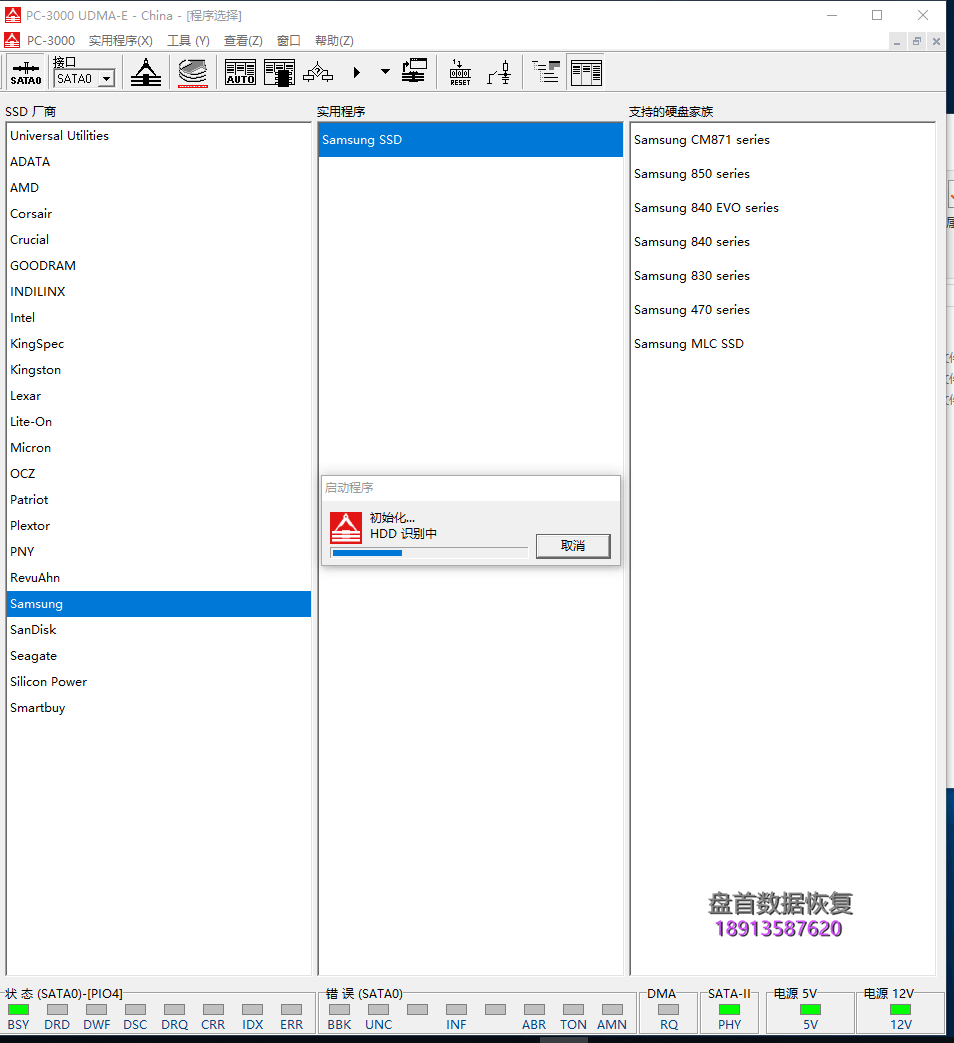Select Samsung 830 series family
The image size is (954, 1043).
pos(782,275)
